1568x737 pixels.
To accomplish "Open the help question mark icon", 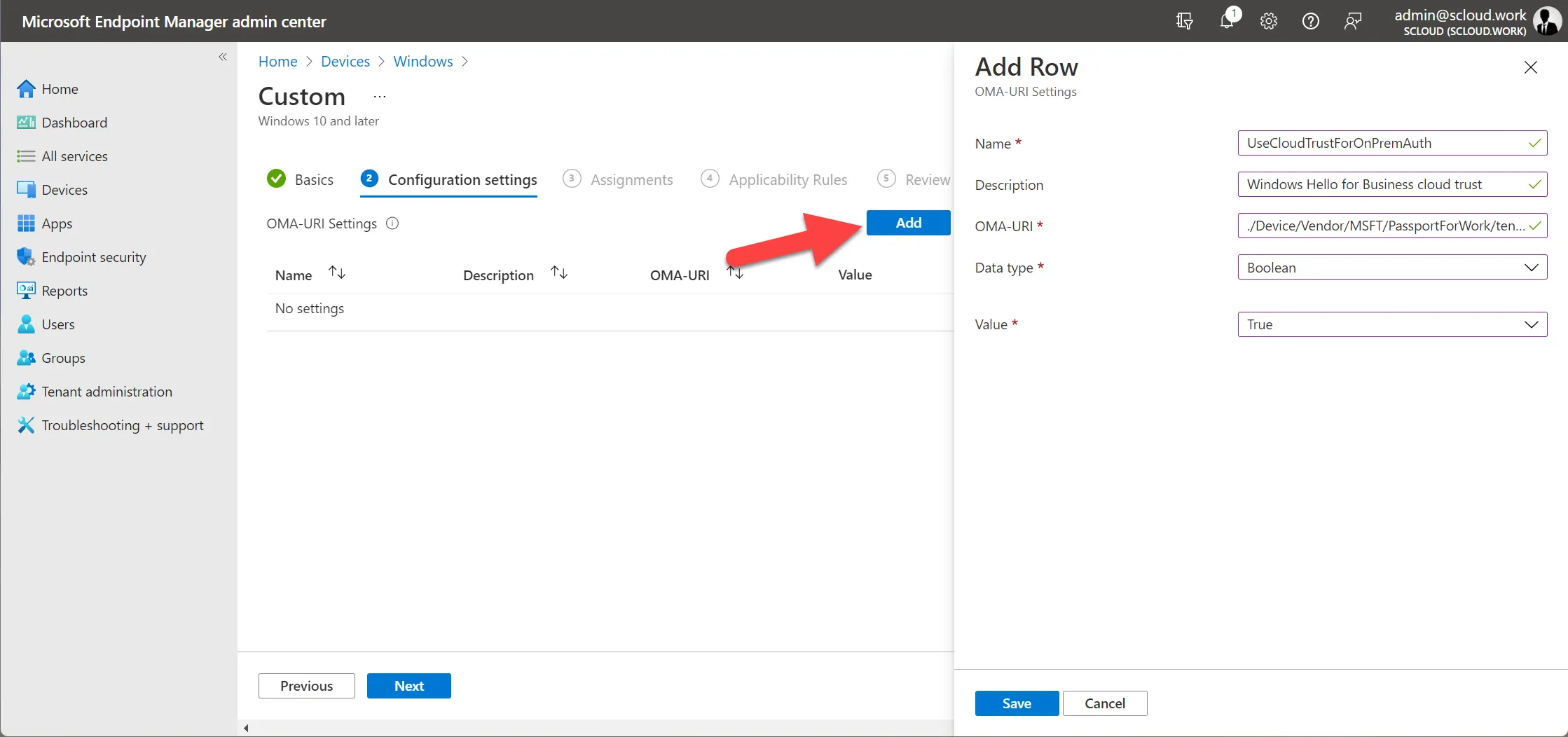I will [1311, 21].
